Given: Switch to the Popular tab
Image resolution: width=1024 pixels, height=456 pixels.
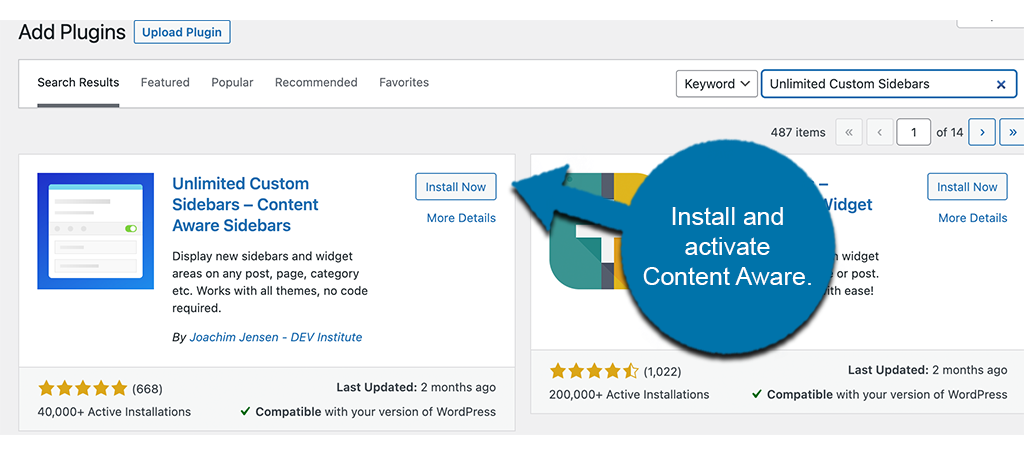Looking at the screenshot, I should click(232, 83).
